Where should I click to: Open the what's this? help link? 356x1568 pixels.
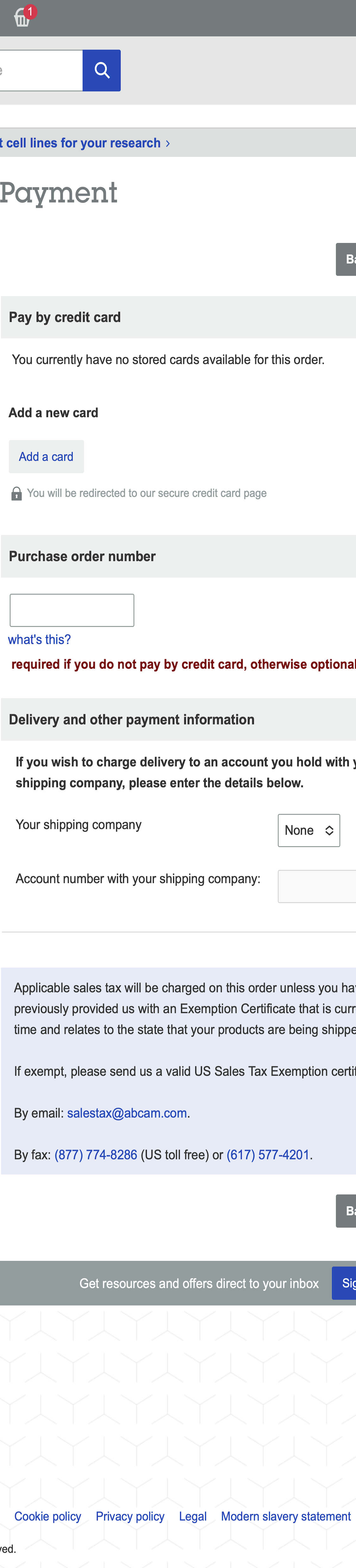pos(39,640)
